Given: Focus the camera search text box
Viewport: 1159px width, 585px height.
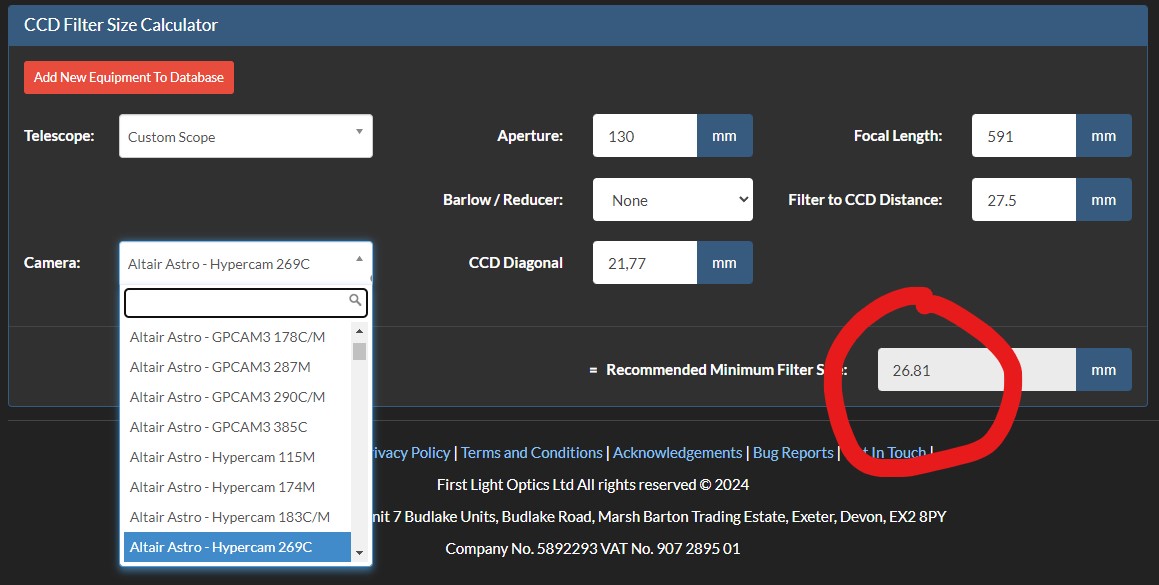Looking at the screenshot, I should click(235, 302).
